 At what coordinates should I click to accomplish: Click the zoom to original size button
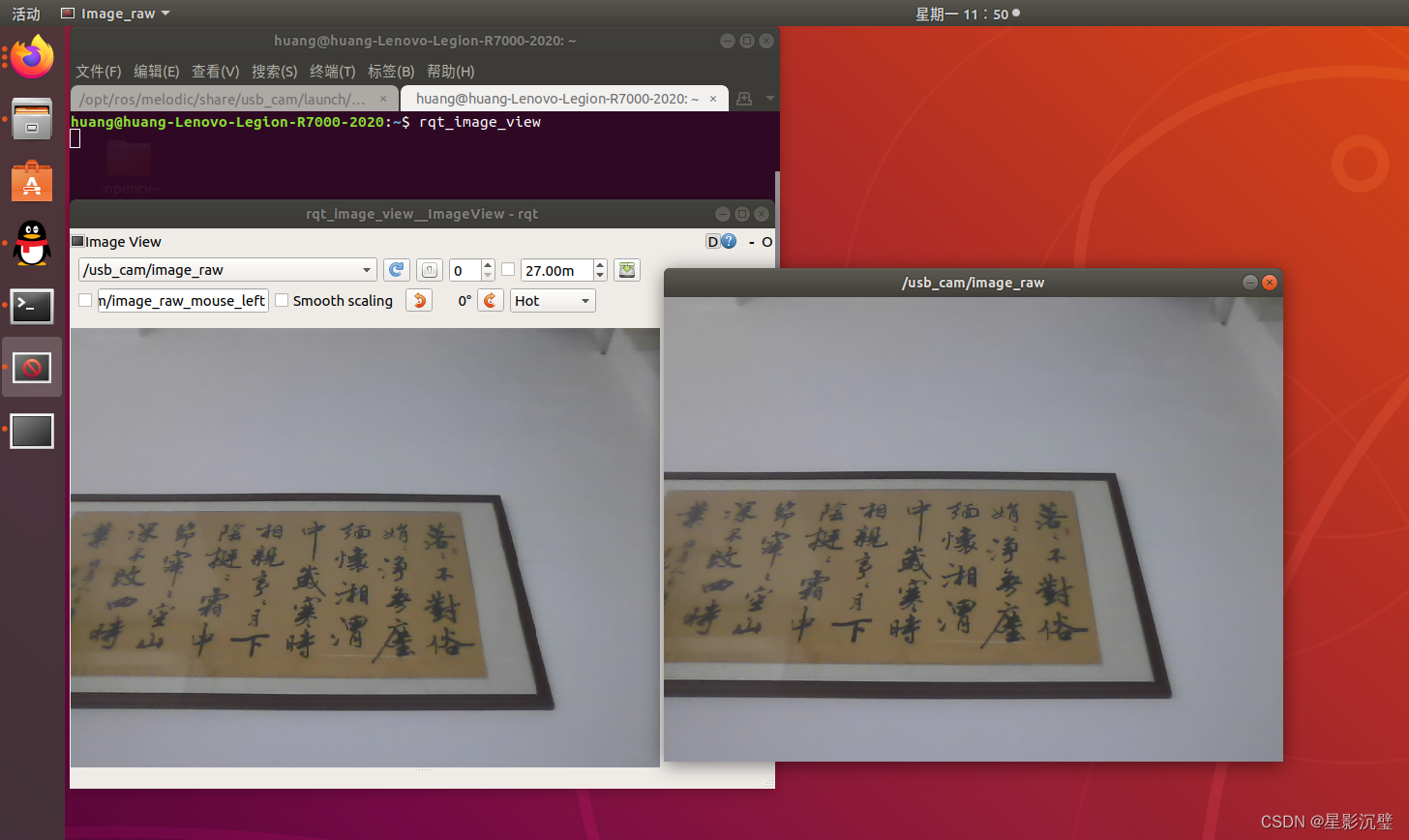tap(430, 270)
